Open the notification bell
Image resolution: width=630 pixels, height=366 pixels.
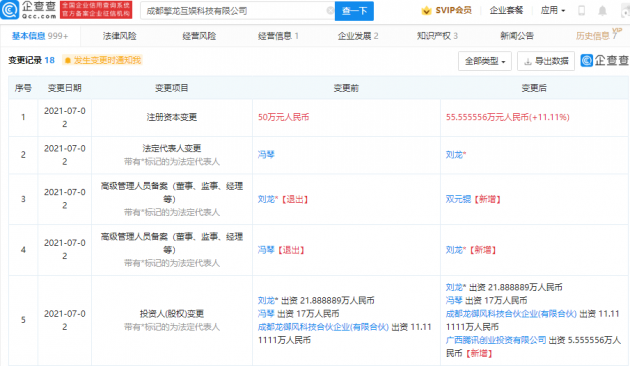(x=602, y=11)
